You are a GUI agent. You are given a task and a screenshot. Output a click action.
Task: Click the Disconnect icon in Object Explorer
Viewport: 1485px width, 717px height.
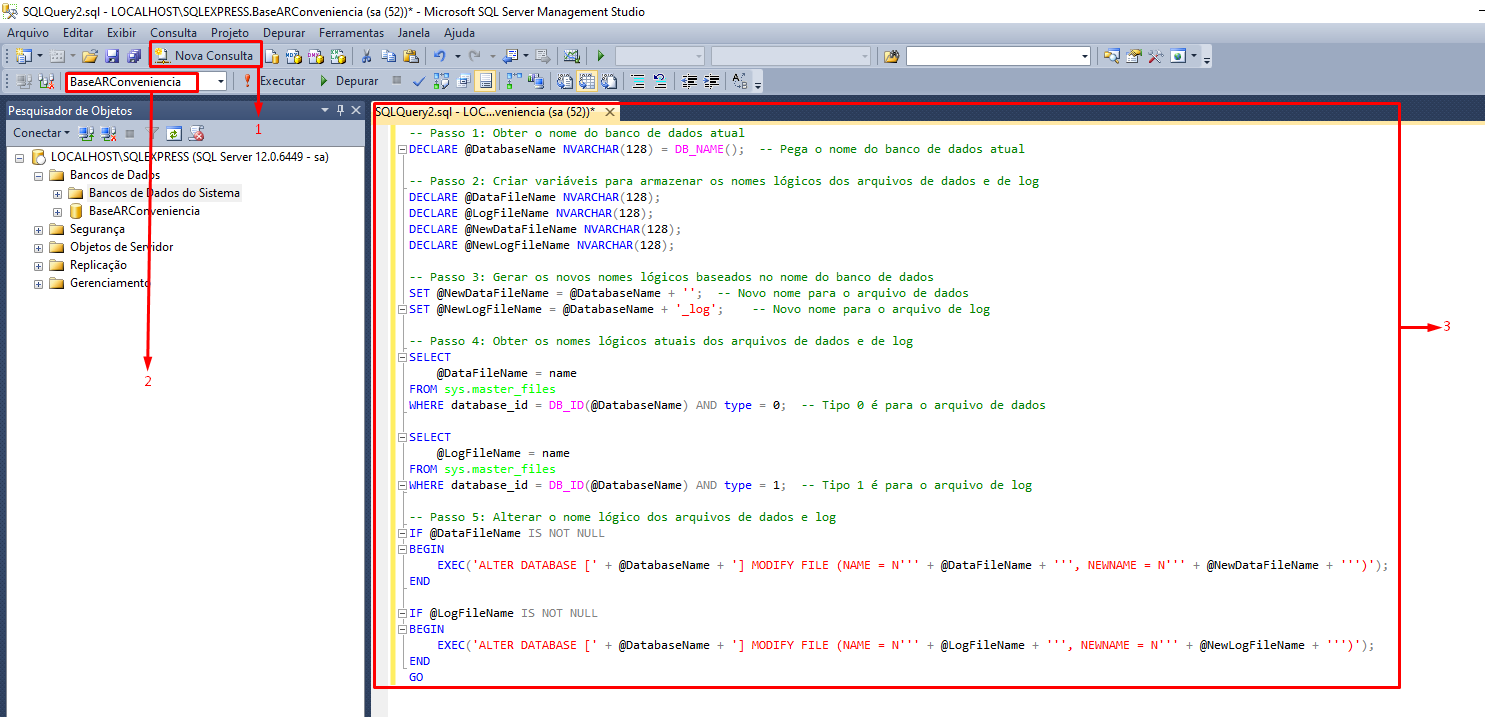(x=109, y=133)
